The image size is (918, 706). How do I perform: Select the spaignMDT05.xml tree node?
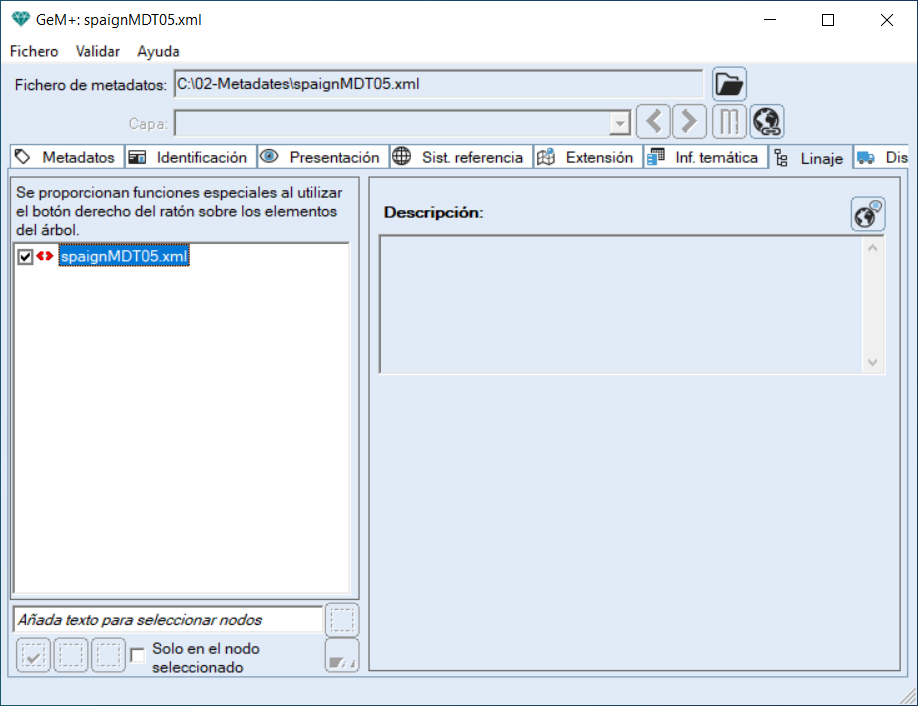(x=124, y=257)
